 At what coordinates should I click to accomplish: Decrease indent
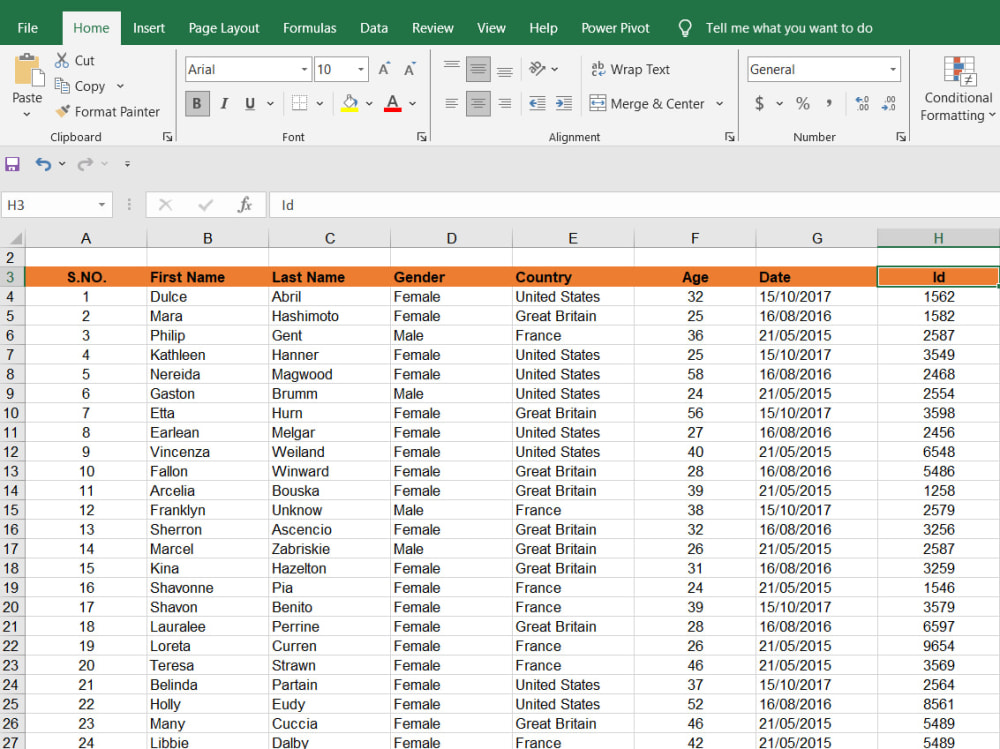pos(538,103)
